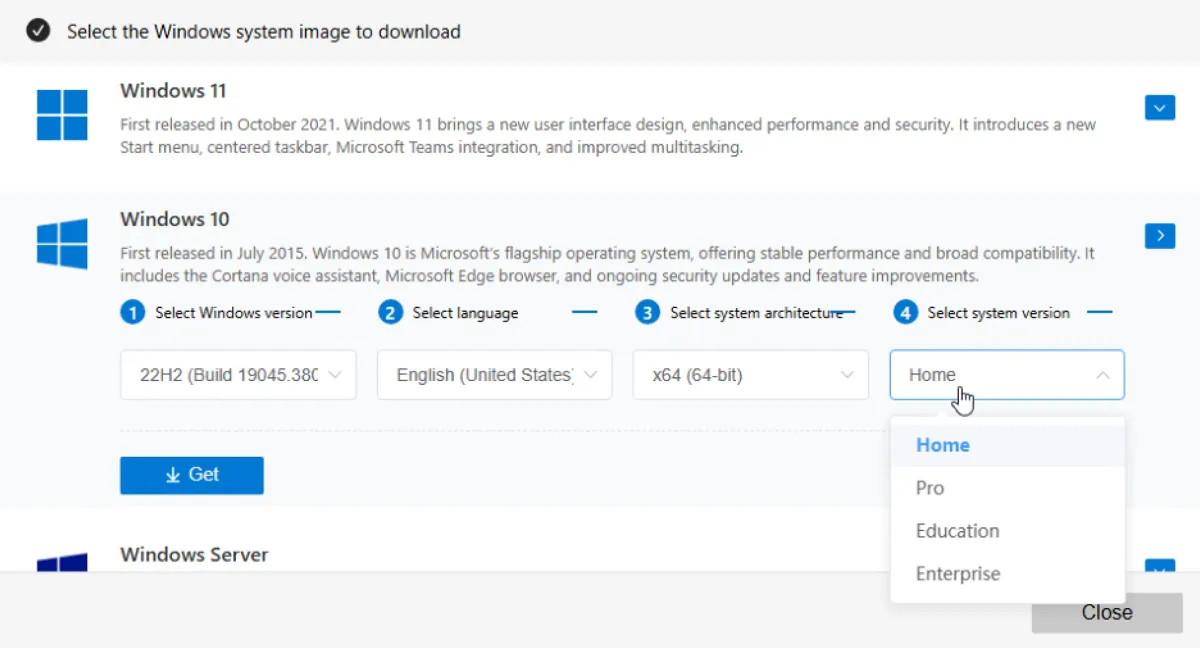Select the Enterprise edition option
Viewport: 1200px width, 648px height.
[x=957, y=574]
